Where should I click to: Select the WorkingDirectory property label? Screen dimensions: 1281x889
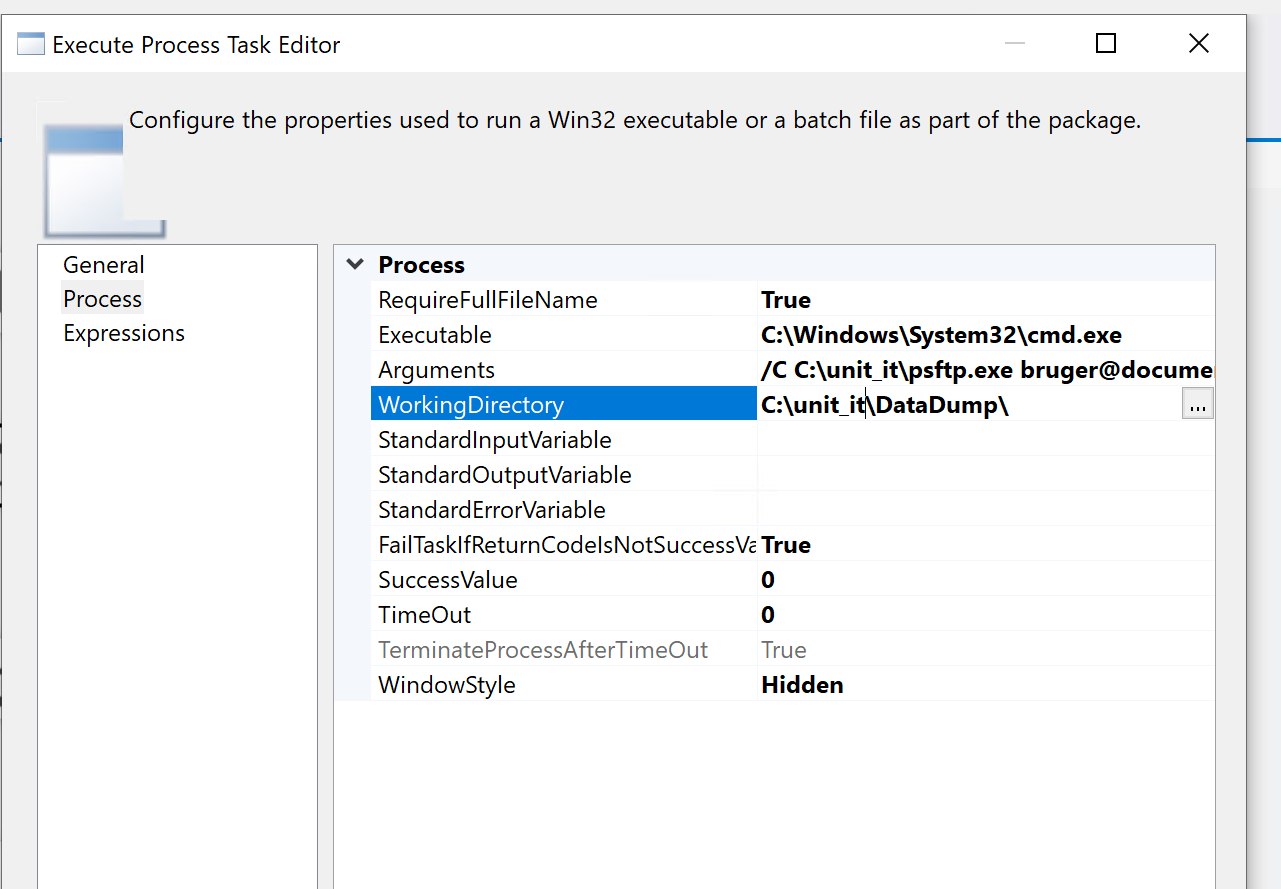point(471,405)
